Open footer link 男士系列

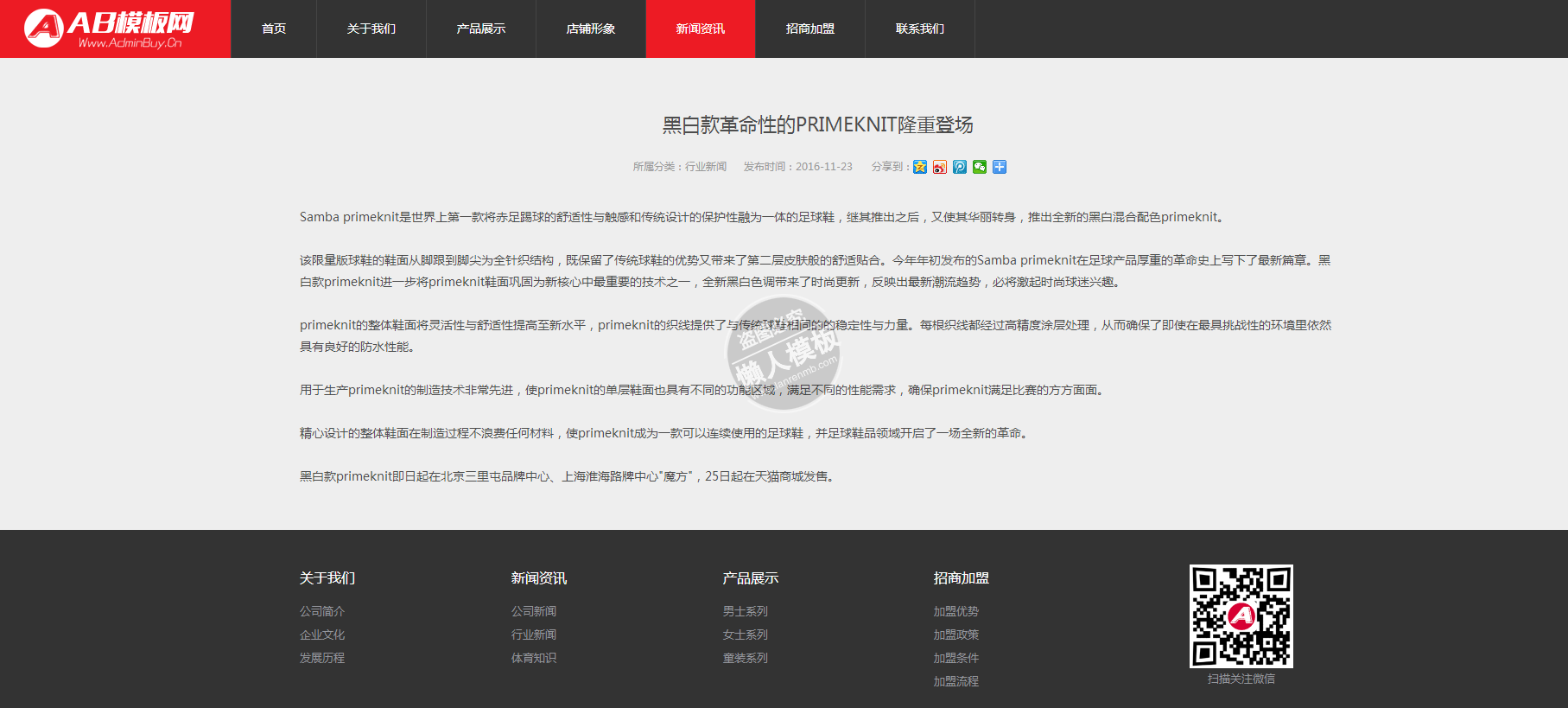coord(746,611)
